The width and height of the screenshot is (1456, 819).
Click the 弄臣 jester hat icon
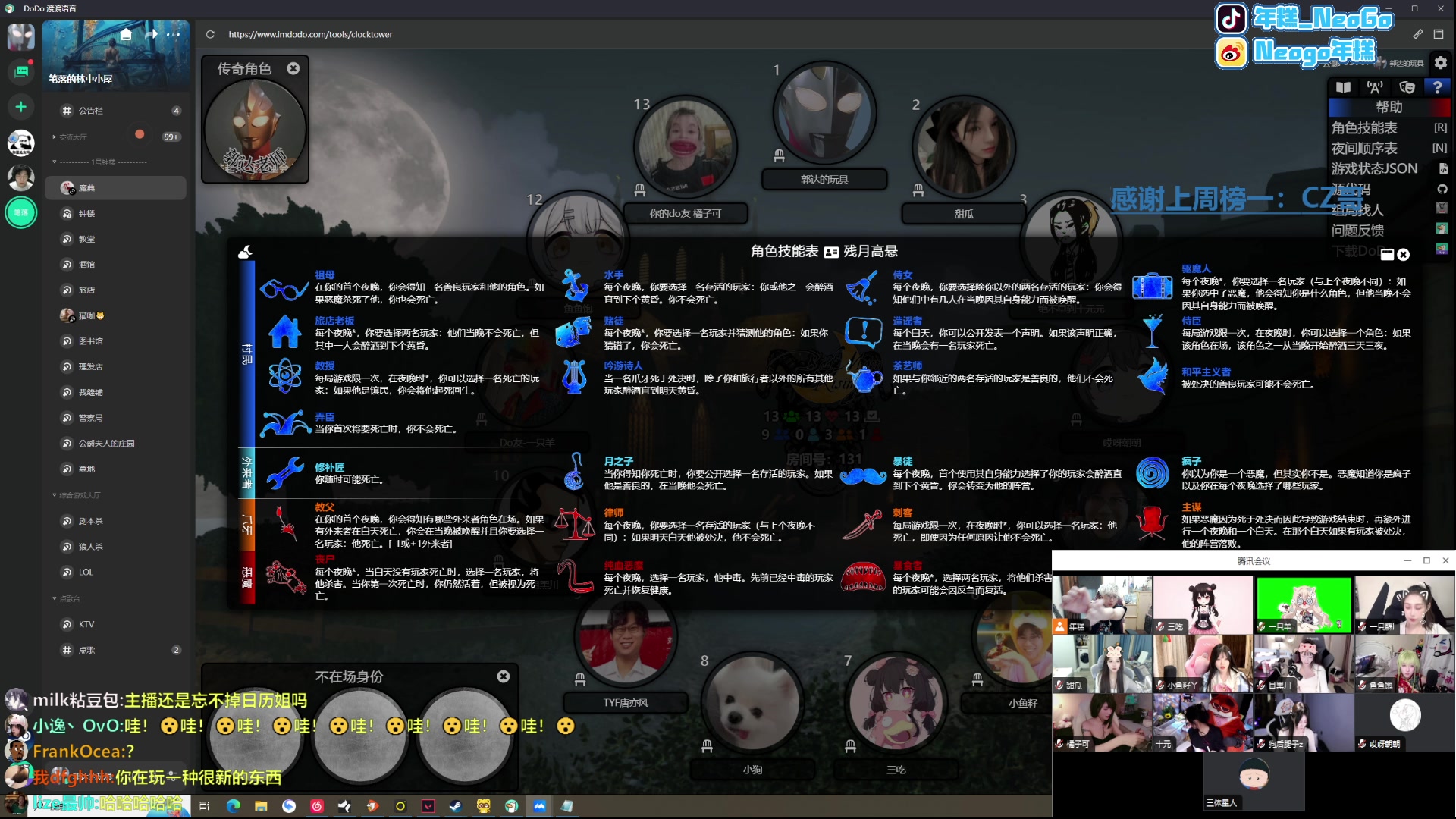pyautogui.click(x=284, y=423)
